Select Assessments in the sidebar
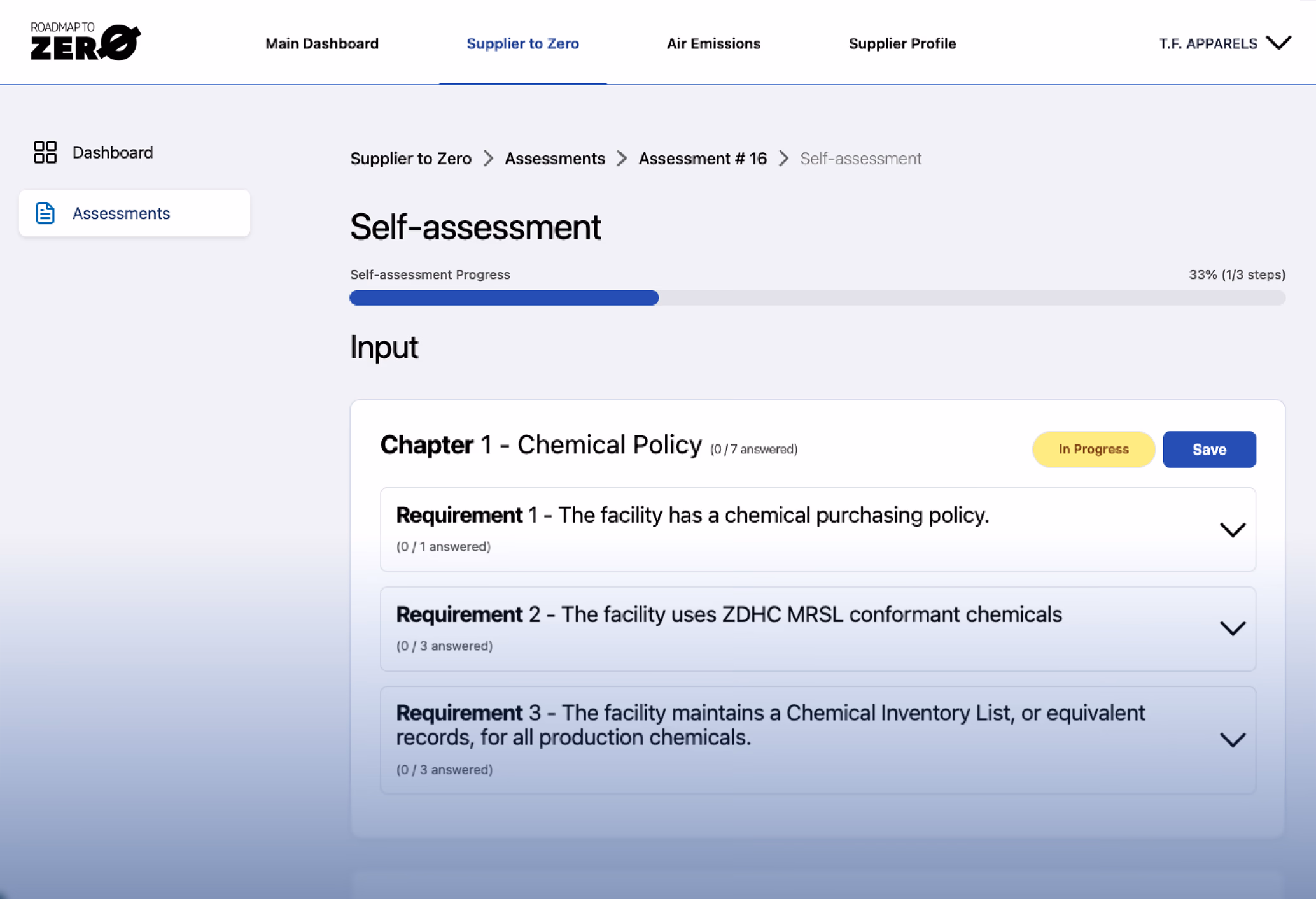This screenshot has width=1316, height=899. pos(134,213)
